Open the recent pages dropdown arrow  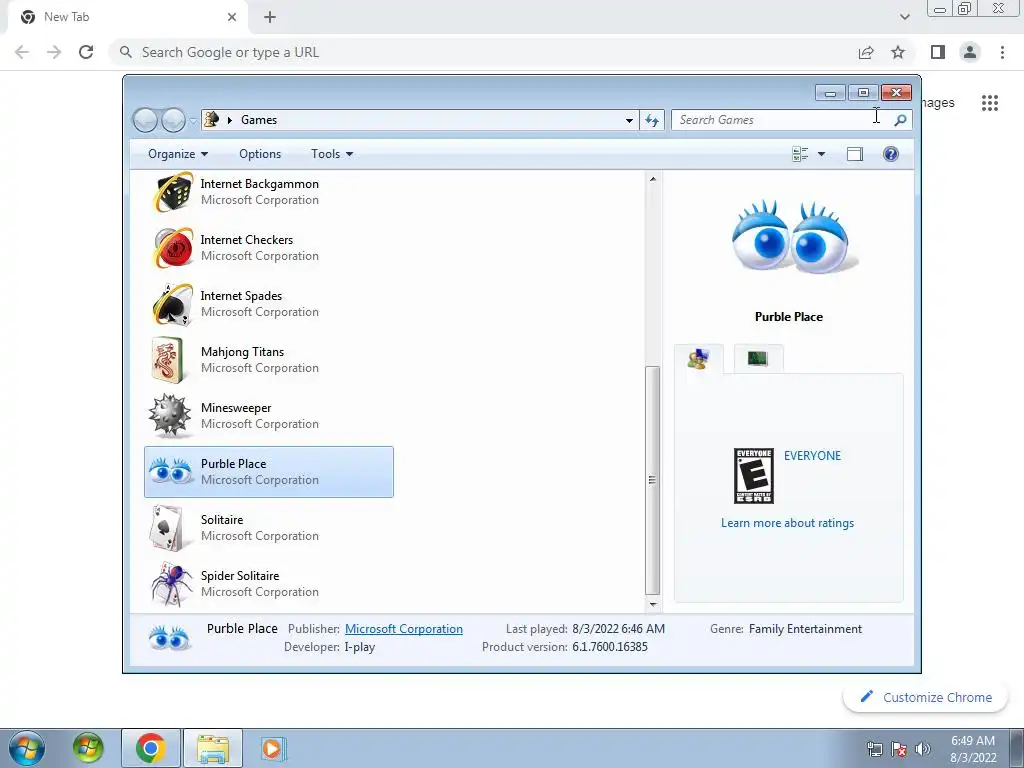pyautogui.click(x=193, y=121)
